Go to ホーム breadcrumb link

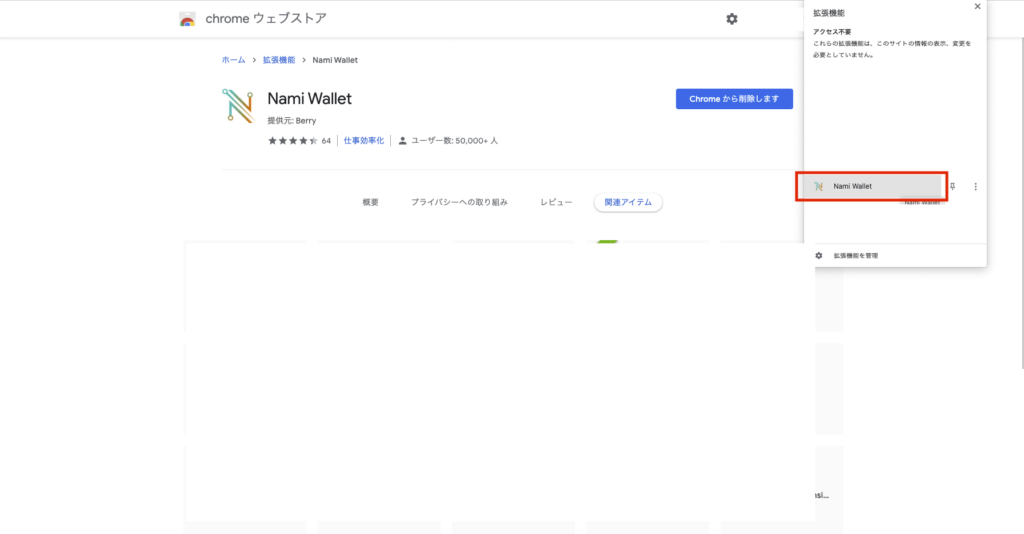[x=233, y=60]
